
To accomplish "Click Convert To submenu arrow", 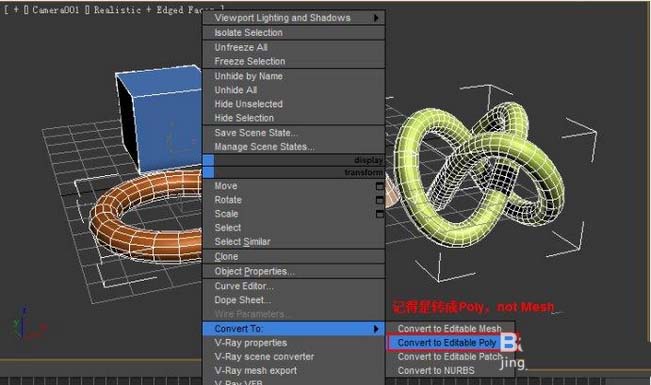I will point(376,329).
